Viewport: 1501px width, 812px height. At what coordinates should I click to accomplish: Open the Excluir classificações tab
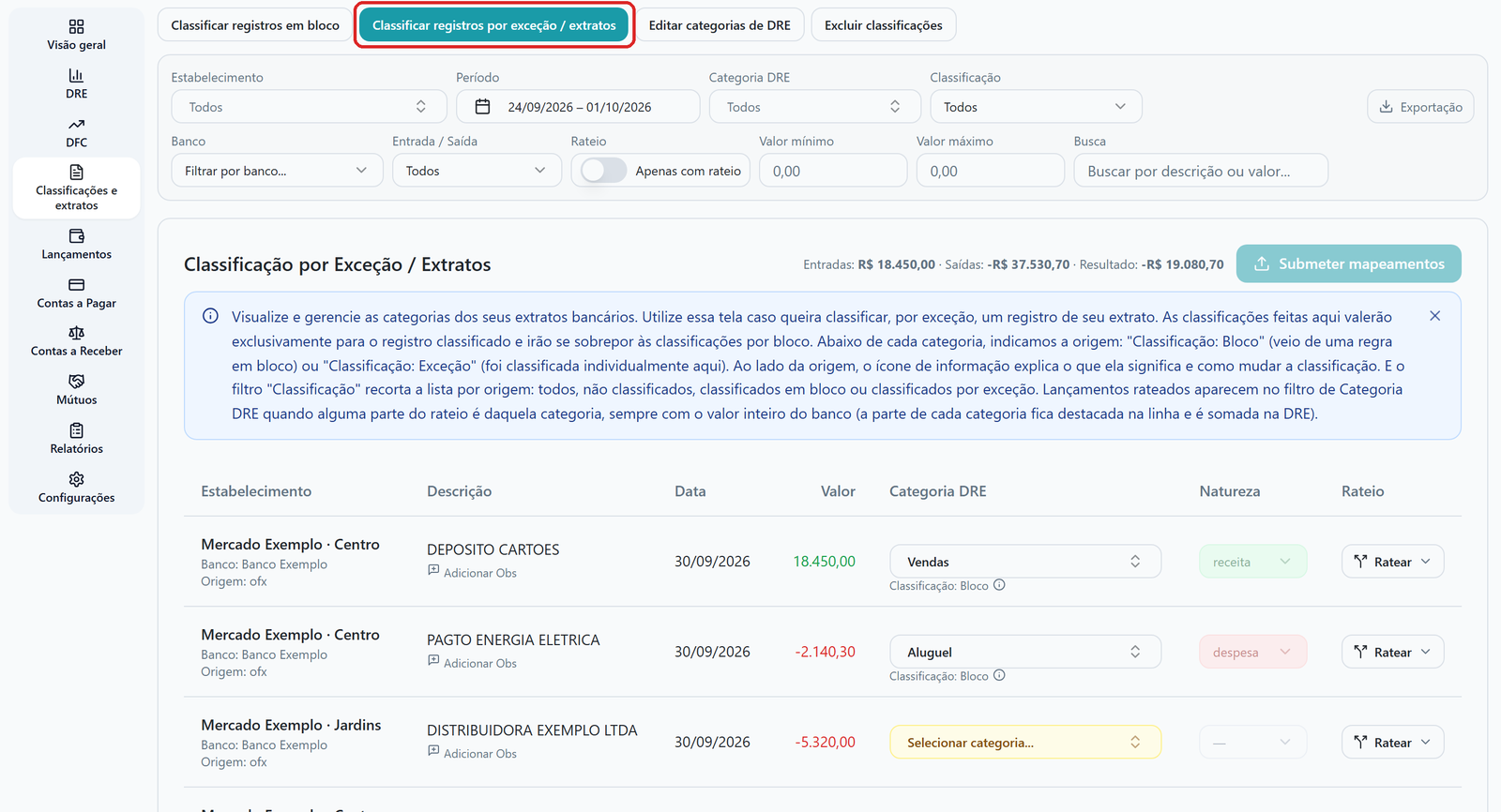coord(884,25)
